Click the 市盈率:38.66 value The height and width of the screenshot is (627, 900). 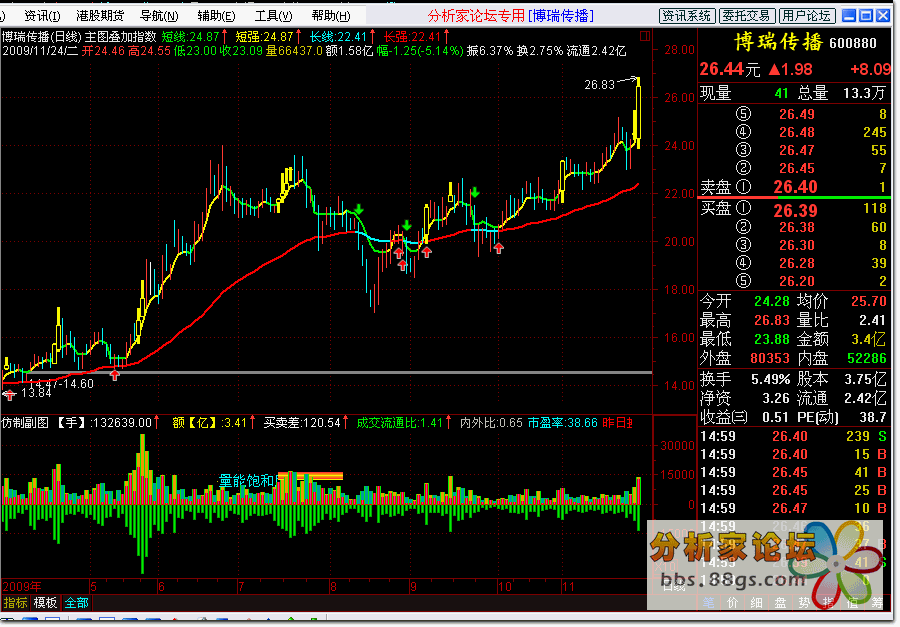click(x=562, y=423)
